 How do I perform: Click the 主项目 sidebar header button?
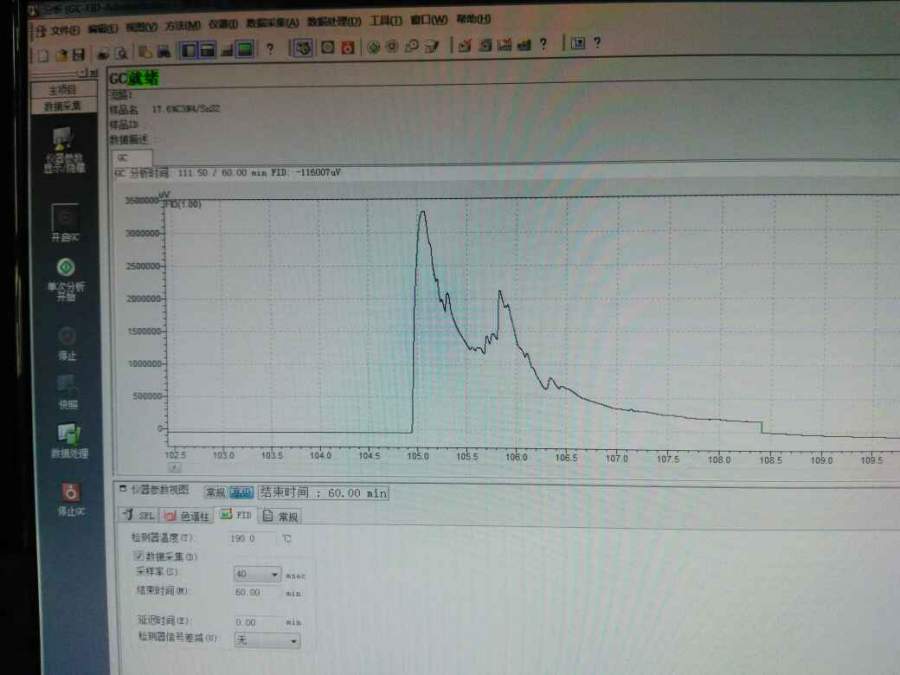tap(63, 90)
